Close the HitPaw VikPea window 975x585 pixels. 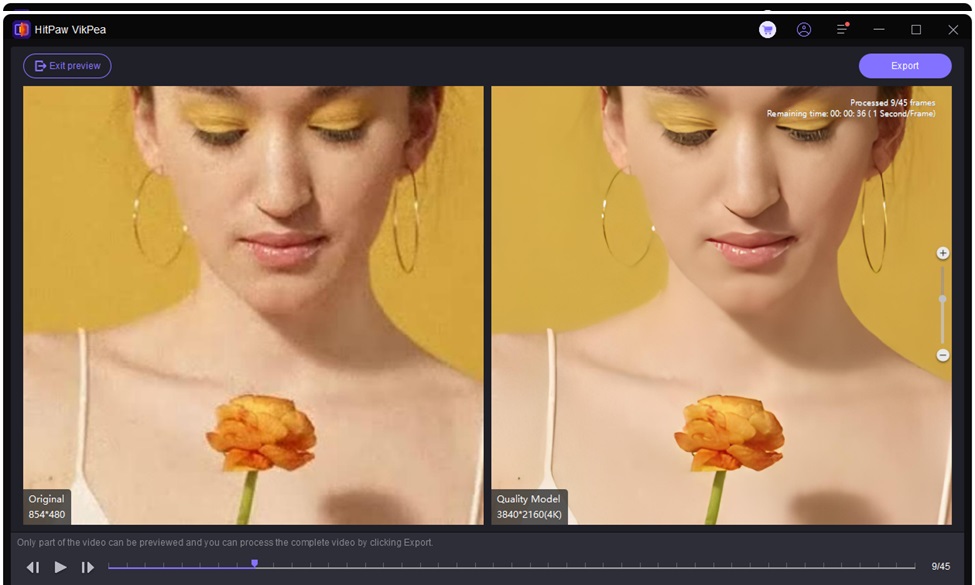click(x=952, y=30)
